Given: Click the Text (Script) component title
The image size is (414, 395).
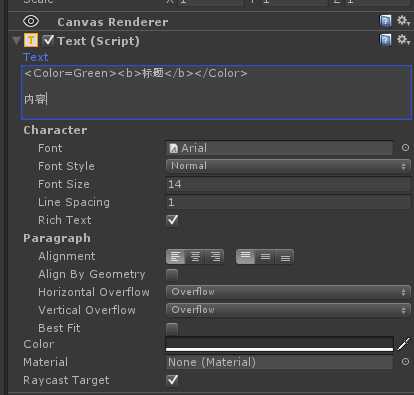Looking at the screenshot, I should (x=98, y=41).
